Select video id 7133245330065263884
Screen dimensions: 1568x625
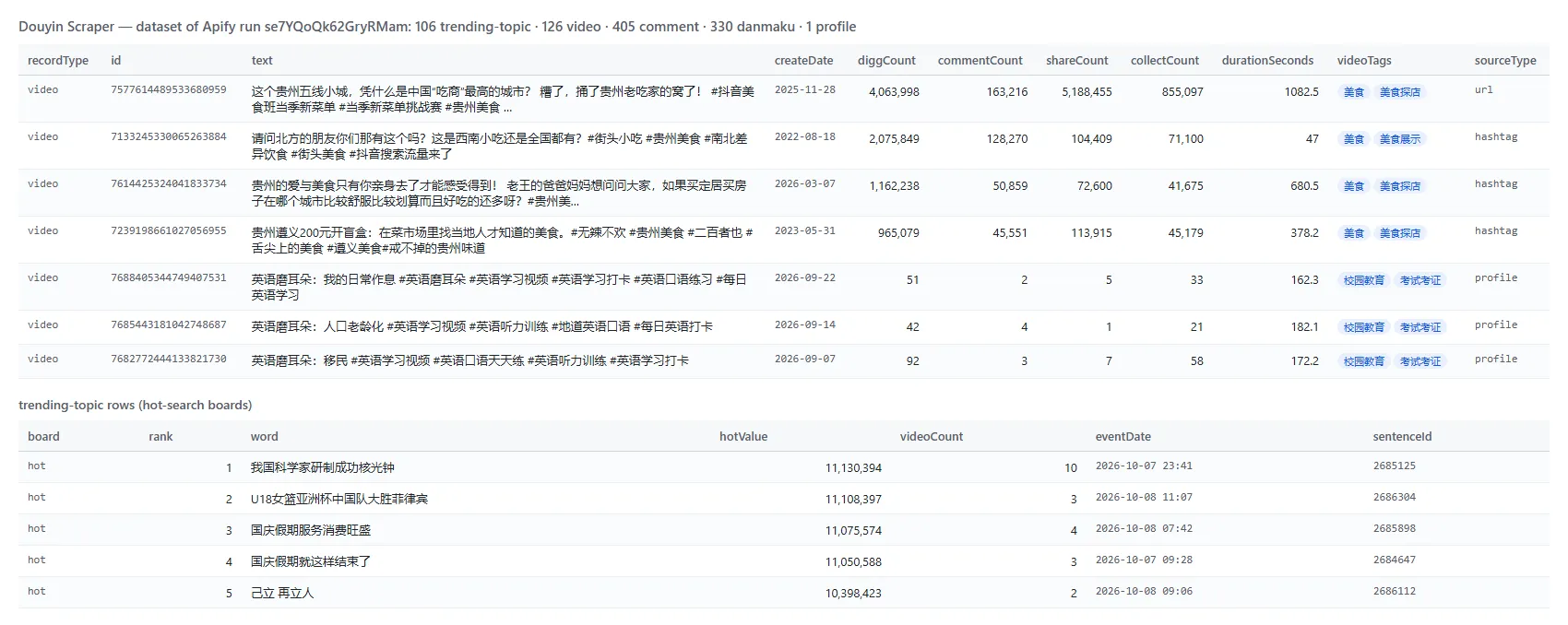168,137
